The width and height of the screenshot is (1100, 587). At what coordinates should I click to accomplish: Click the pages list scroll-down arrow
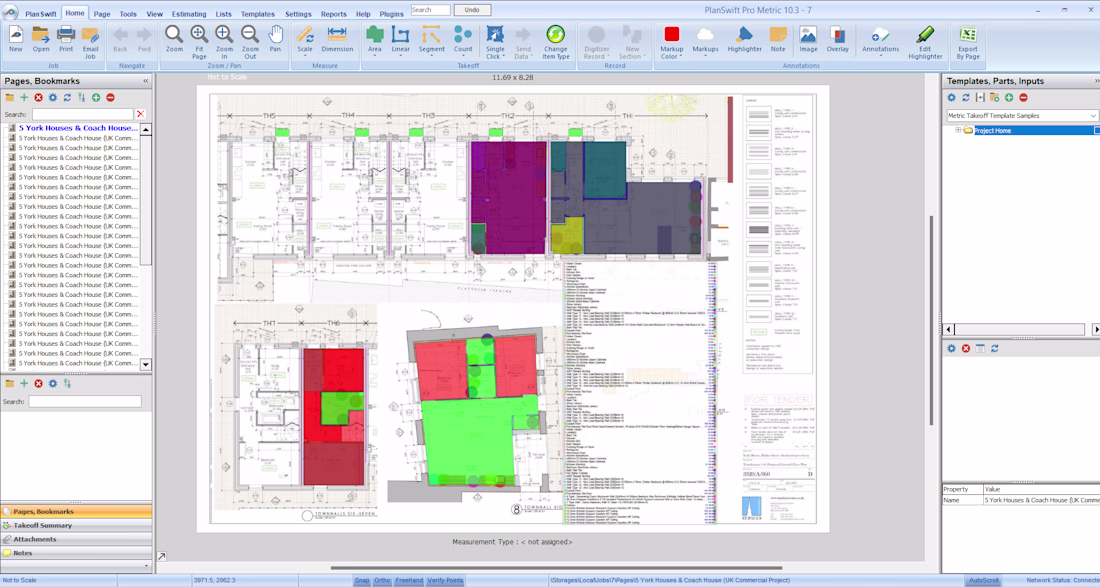[146, 365]
